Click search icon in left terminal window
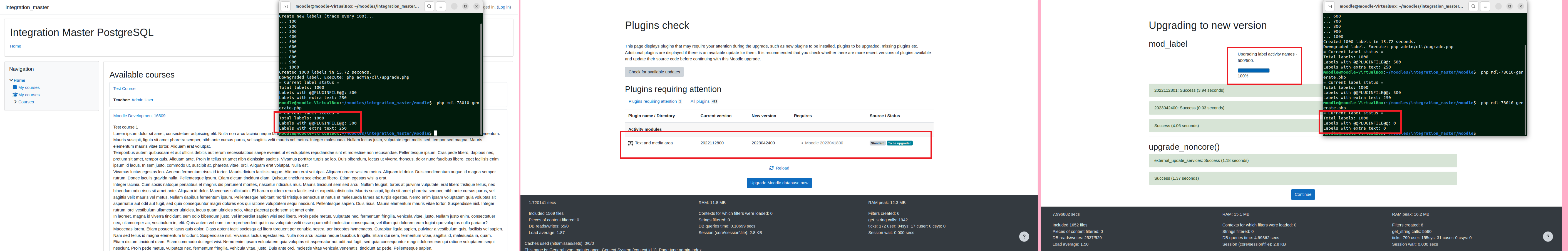This screenshot has width=1568, height=251. [429, 6]
